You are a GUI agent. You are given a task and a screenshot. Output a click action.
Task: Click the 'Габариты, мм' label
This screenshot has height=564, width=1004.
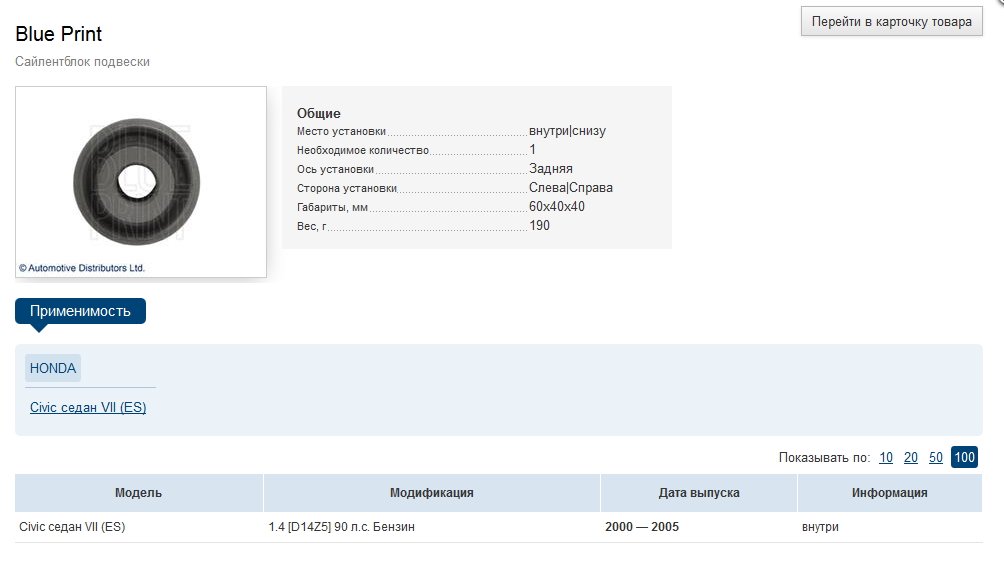click(332, 207)
